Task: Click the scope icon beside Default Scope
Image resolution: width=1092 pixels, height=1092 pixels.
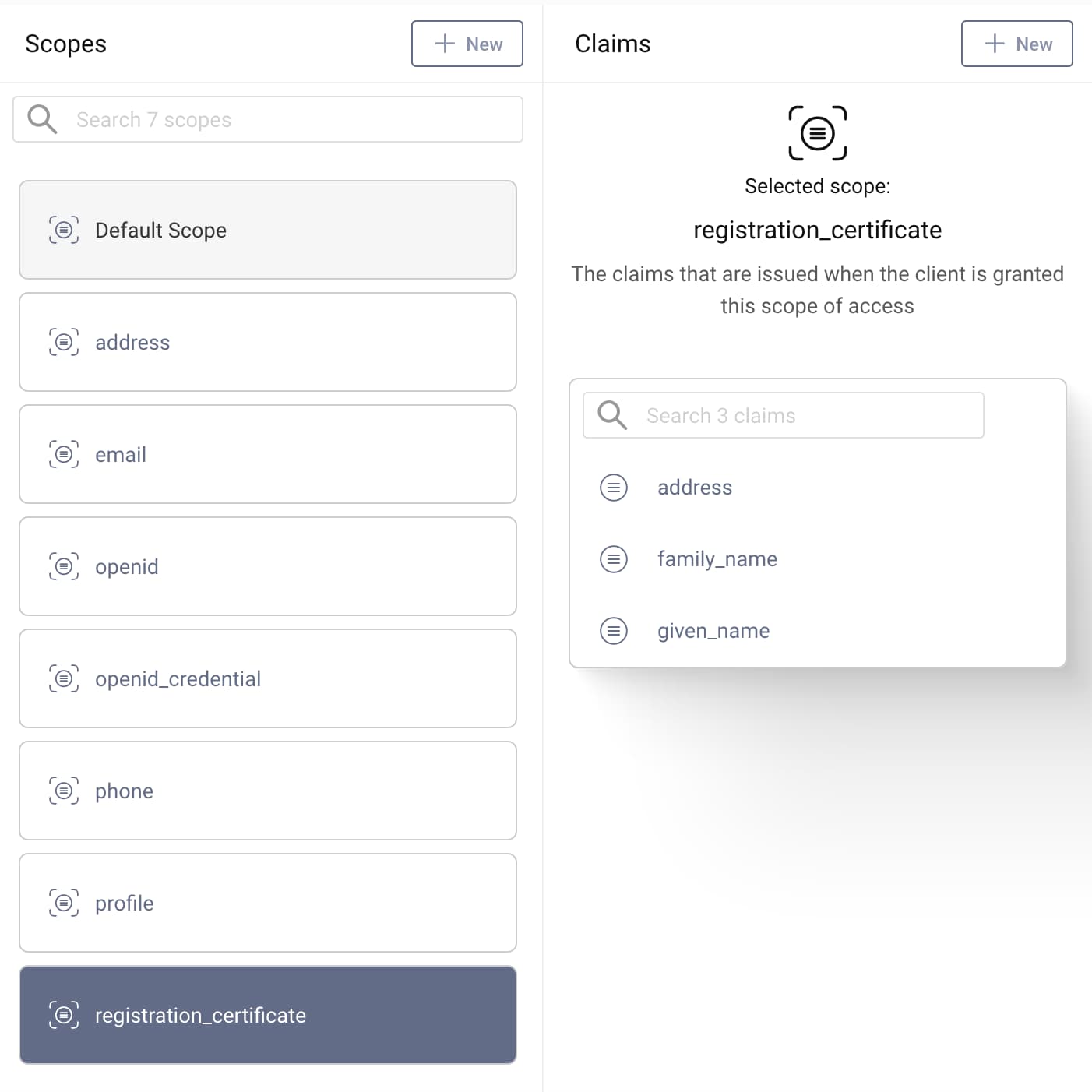Action: coord(63,230)
